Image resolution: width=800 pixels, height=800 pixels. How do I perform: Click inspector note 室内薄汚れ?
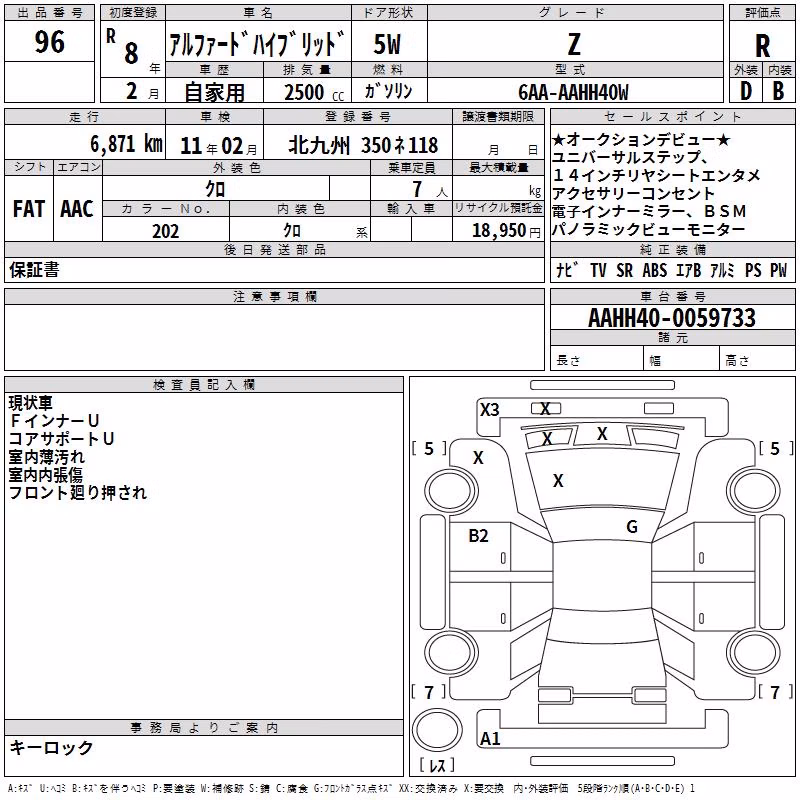47,457
